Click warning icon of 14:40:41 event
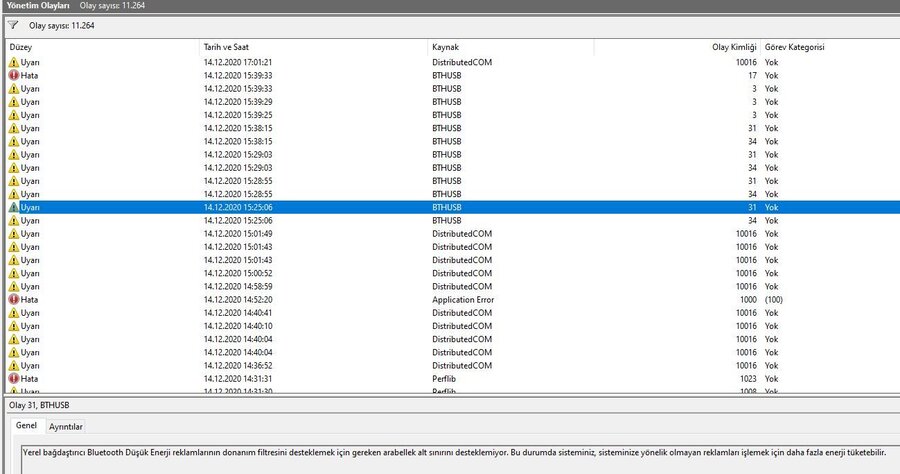 click(x=14, y=313)
